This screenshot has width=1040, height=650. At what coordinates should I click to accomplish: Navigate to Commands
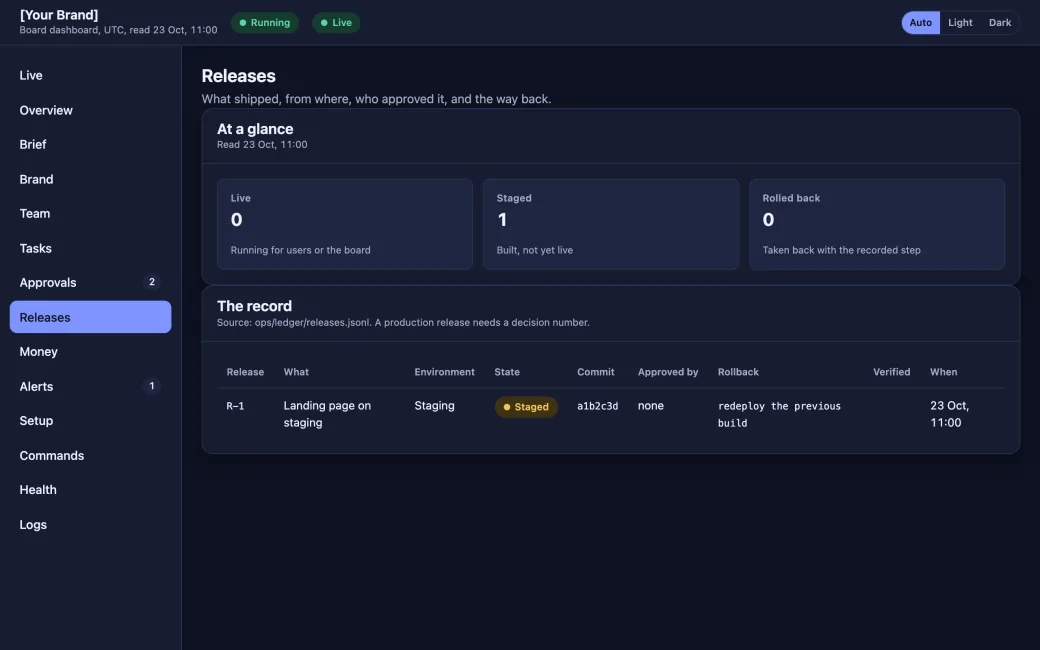pos(90,456)
